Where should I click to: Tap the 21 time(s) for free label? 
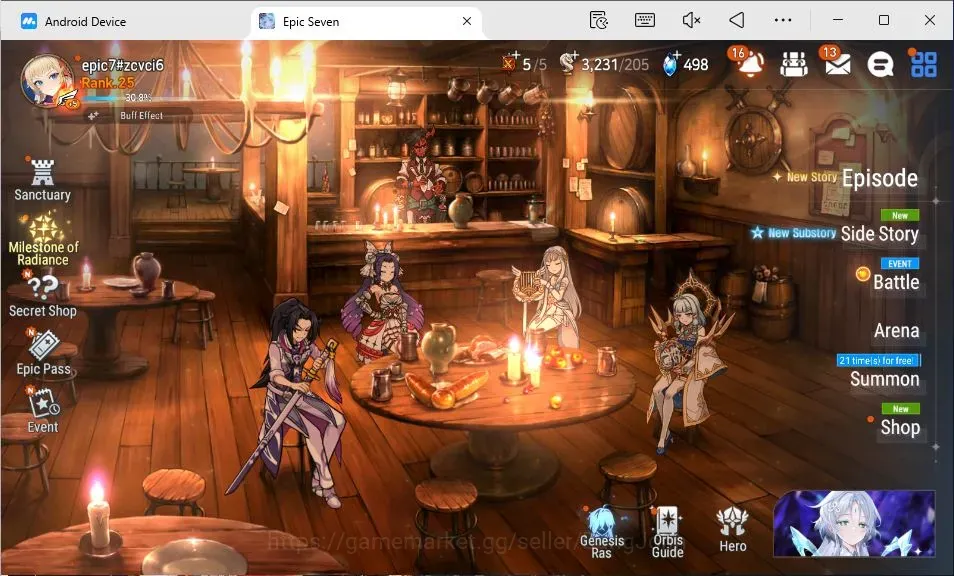pos(878,361)
